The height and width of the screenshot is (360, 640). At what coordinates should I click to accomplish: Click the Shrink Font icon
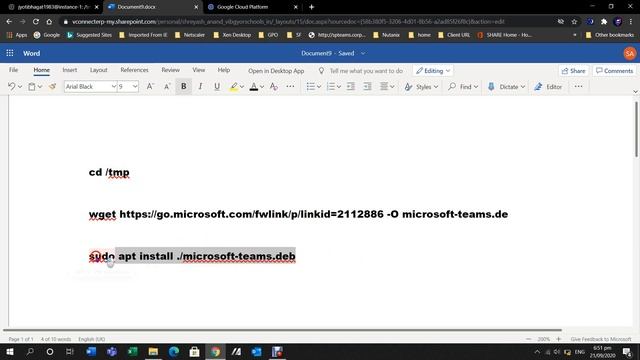(167, 87)
